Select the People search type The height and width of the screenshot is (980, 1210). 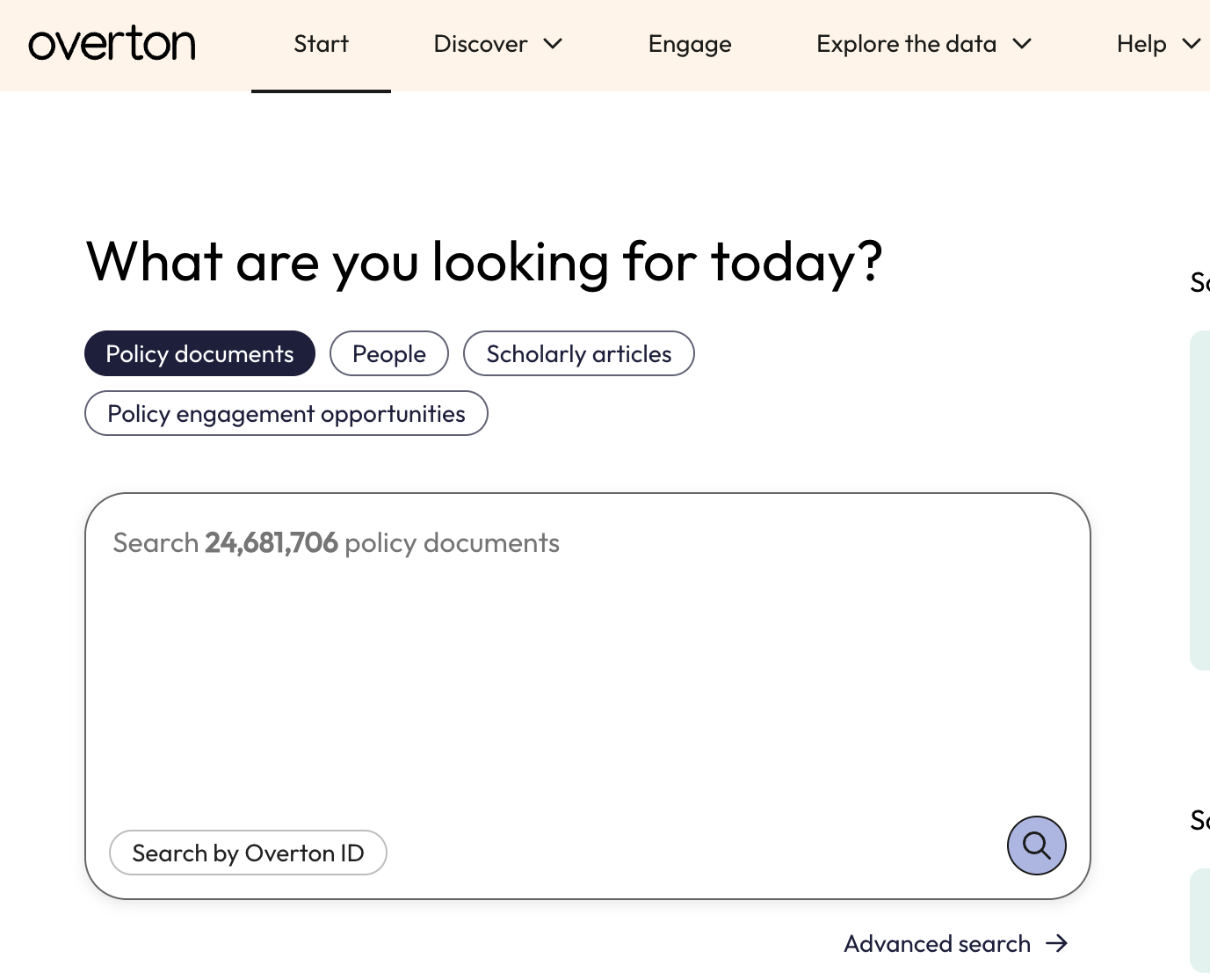[x=389, y=353]
